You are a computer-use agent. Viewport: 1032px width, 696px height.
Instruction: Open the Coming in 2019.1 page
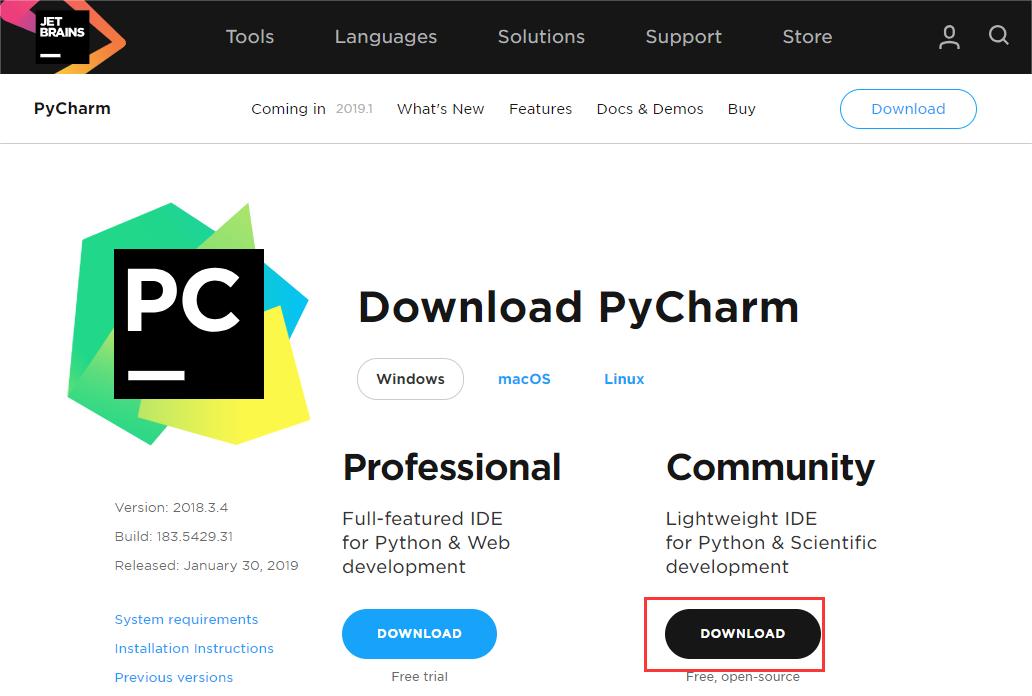tap(311, 109)
